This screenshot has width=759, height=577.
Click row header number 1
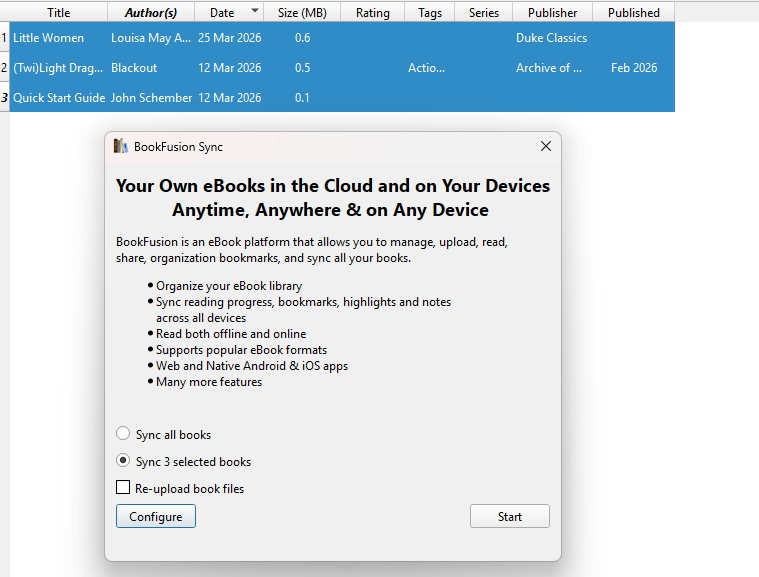tap(4, 37)
